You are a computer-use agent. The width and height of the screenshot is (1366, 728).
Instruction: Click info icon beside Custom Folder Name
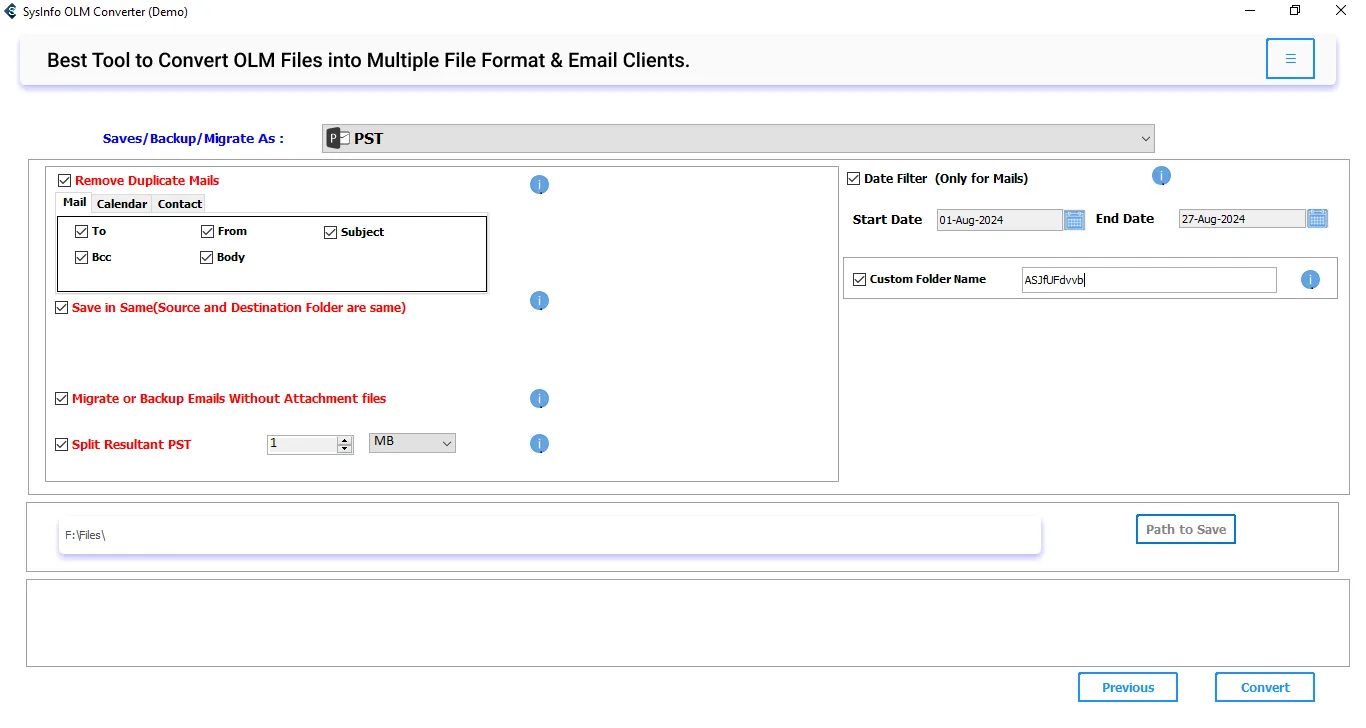coord(1310,280)
